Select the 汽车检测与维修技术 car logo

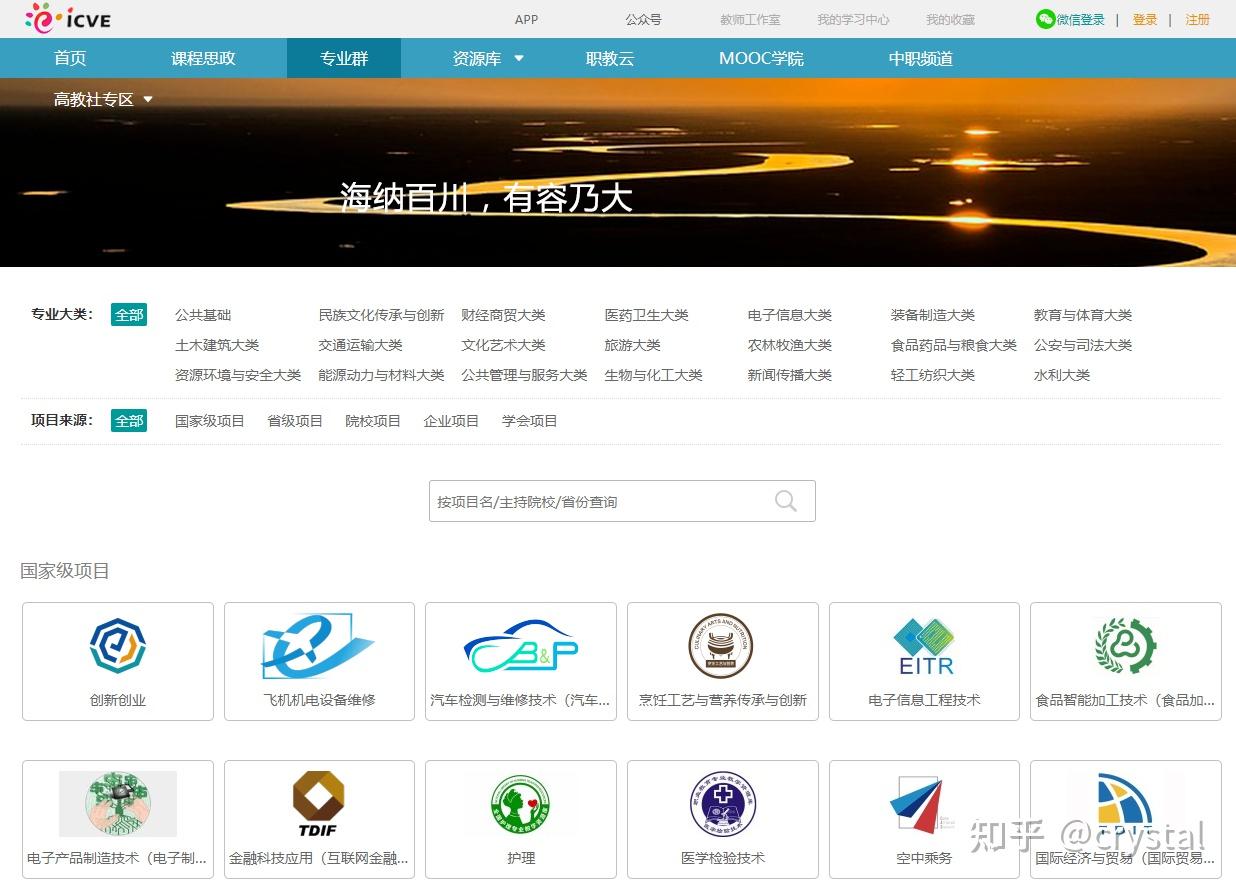click(x=520, y=647)
